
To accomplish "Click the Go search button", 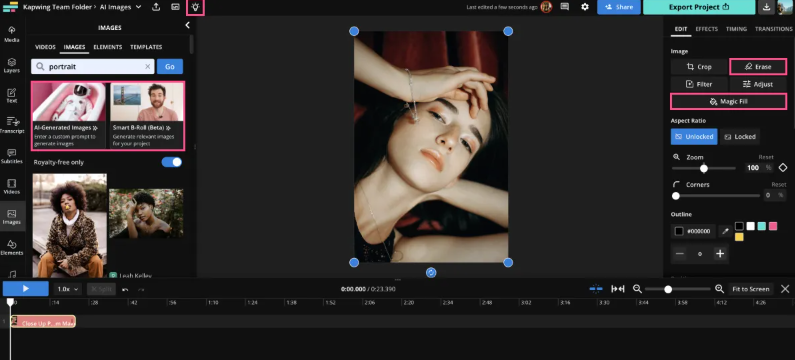I will pyautogui.click(x=170, y=66).
